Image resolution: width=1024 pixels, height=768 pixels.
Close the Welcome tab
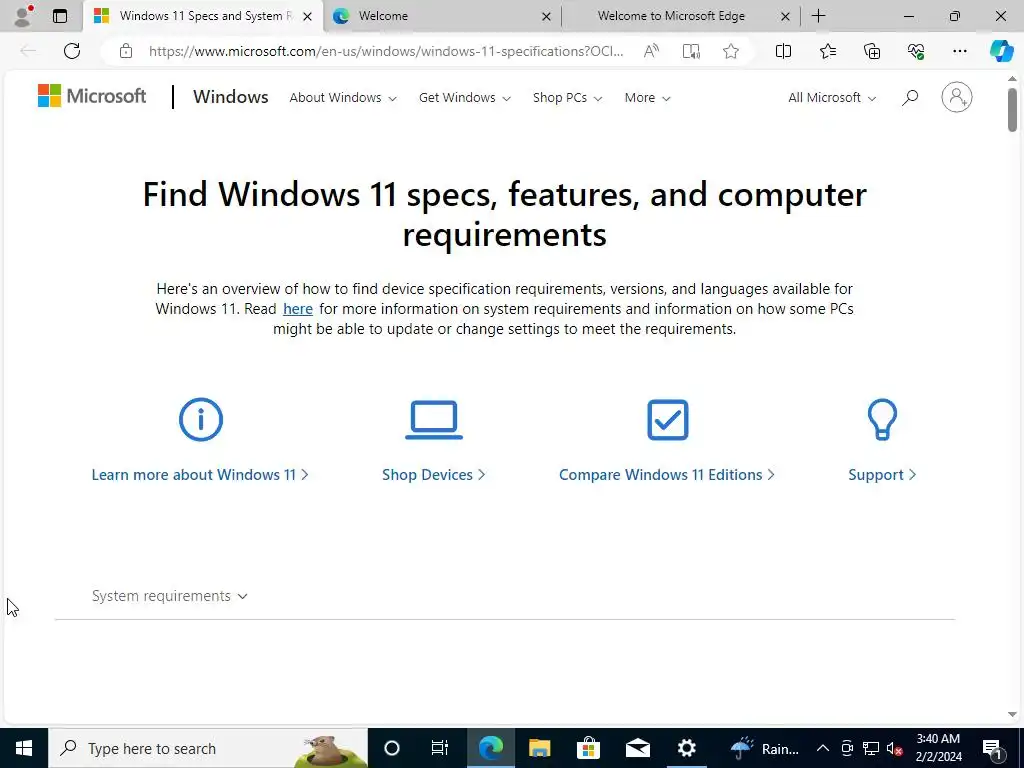pos(546,17)
